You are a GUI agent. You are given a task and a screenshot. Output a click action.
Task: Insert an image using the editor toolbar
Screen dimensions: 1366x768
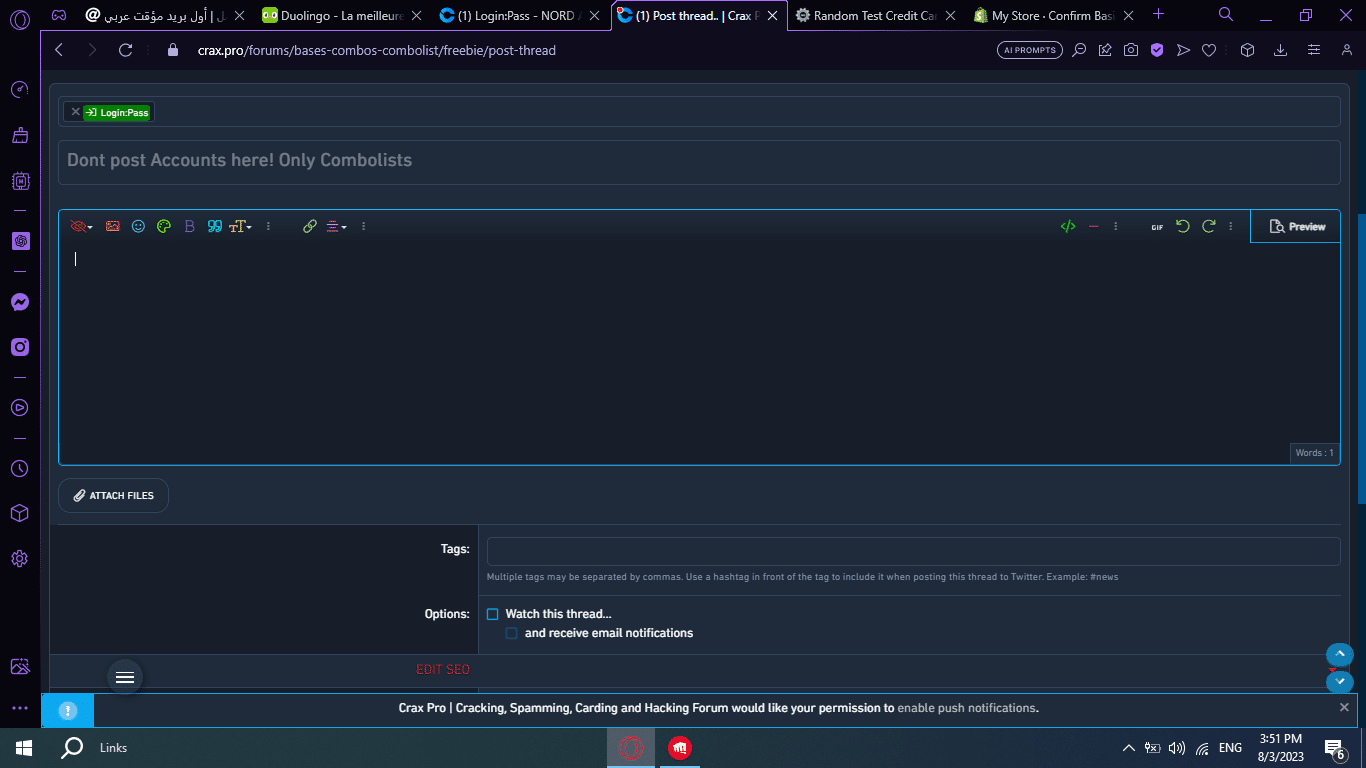(x=113, y=227)
